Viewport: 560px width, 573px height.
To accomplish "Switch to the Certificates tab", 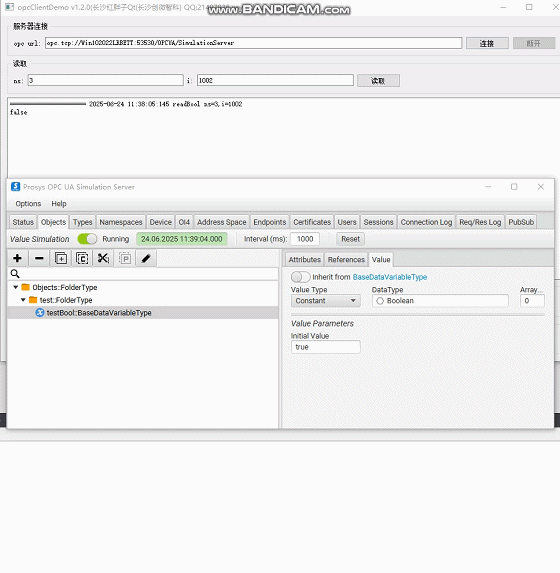I will pos(312,222).
